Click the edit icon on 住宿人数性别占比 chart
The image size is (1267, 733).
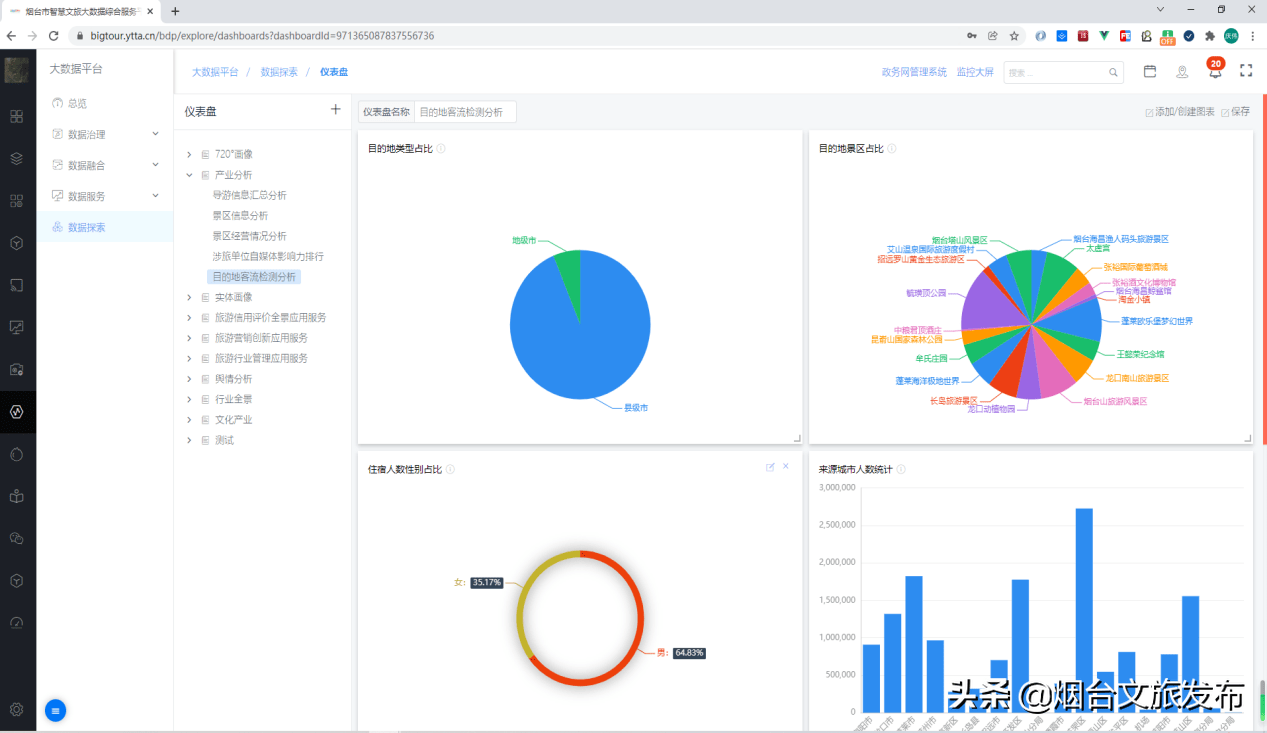click(x=770, y=467)
